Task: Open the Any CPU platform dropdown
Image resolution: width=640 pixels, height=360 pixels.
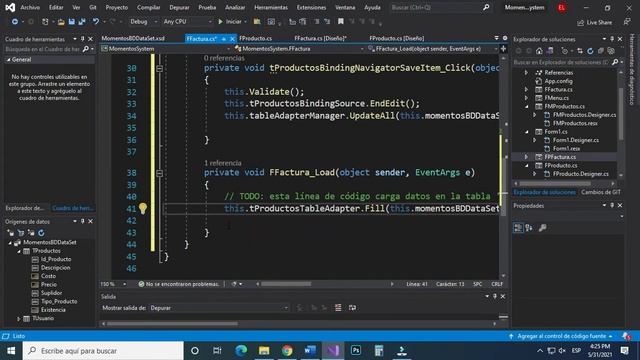Action: point(187,22)
